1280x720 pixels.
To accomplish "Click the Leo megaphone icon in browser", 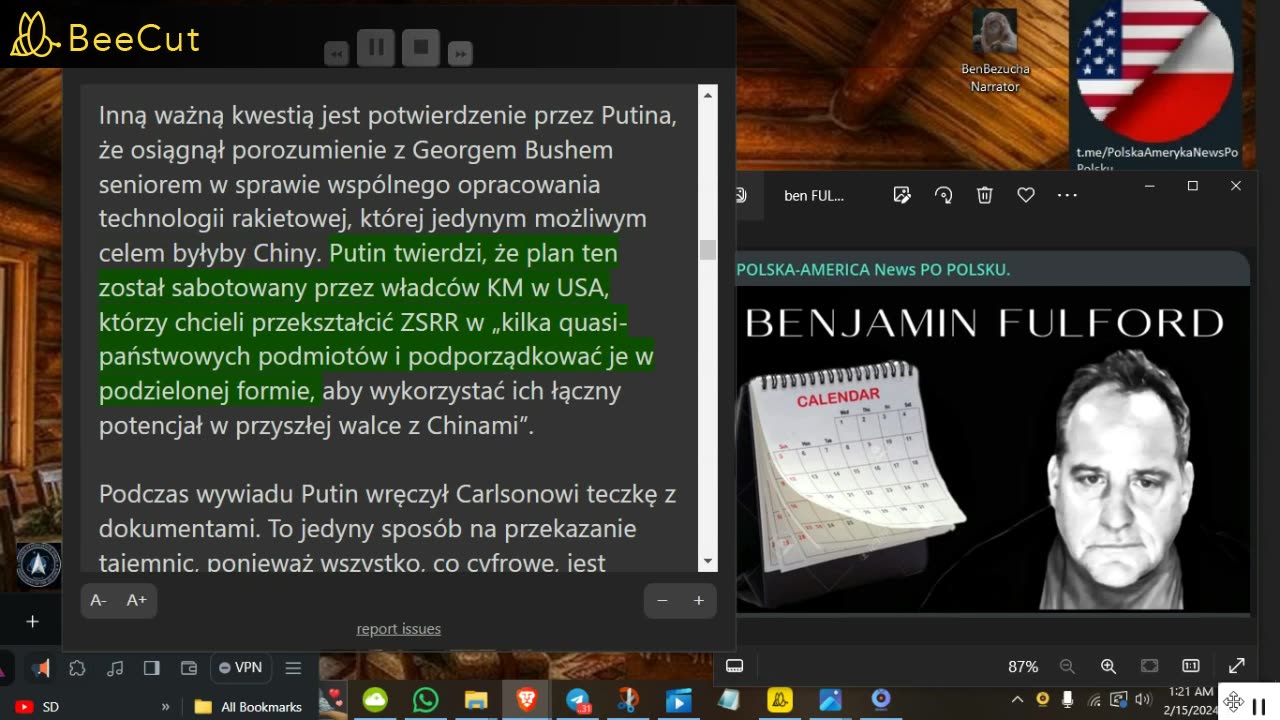I will coord(40,668).
